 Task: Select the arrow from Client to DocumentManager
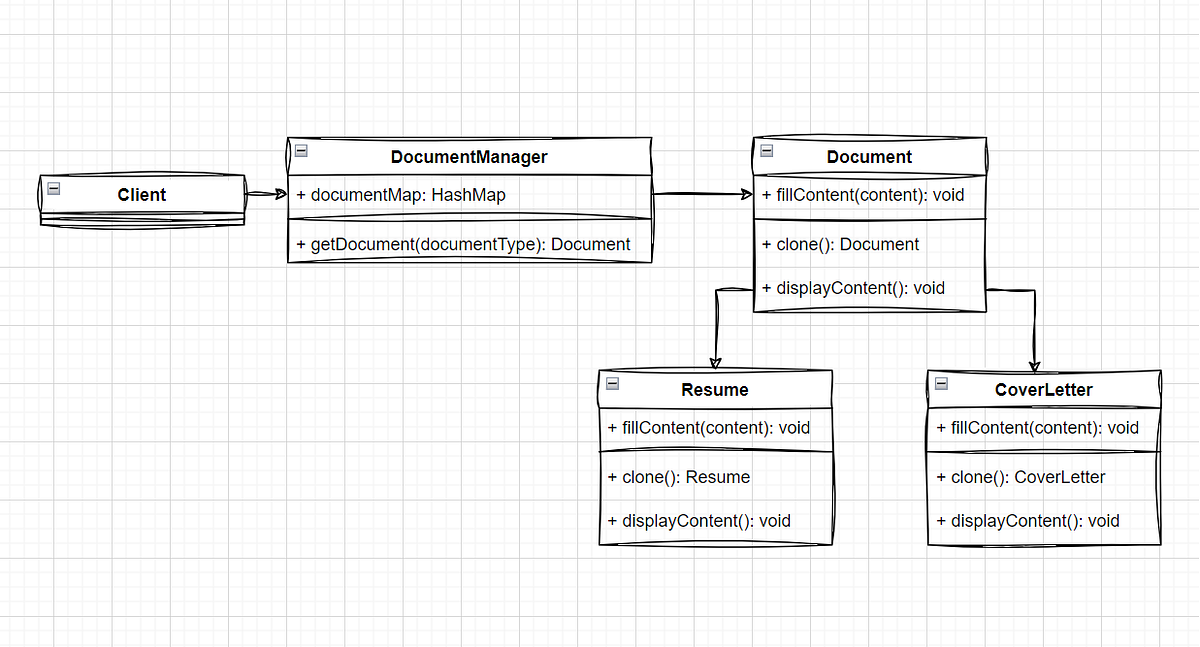262,192
